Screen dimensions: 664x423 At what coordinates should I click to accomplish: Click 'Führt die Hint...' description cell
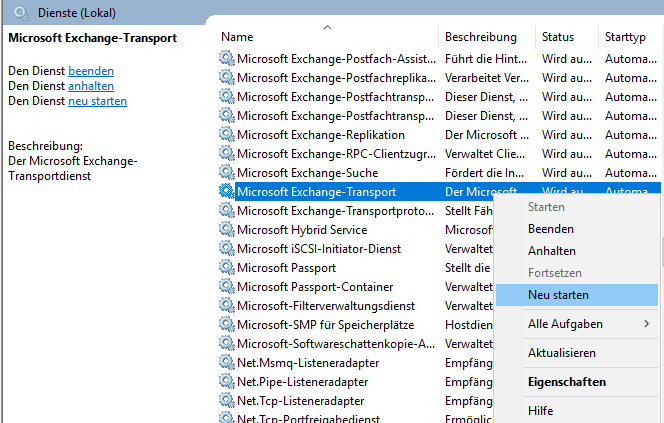486,58
